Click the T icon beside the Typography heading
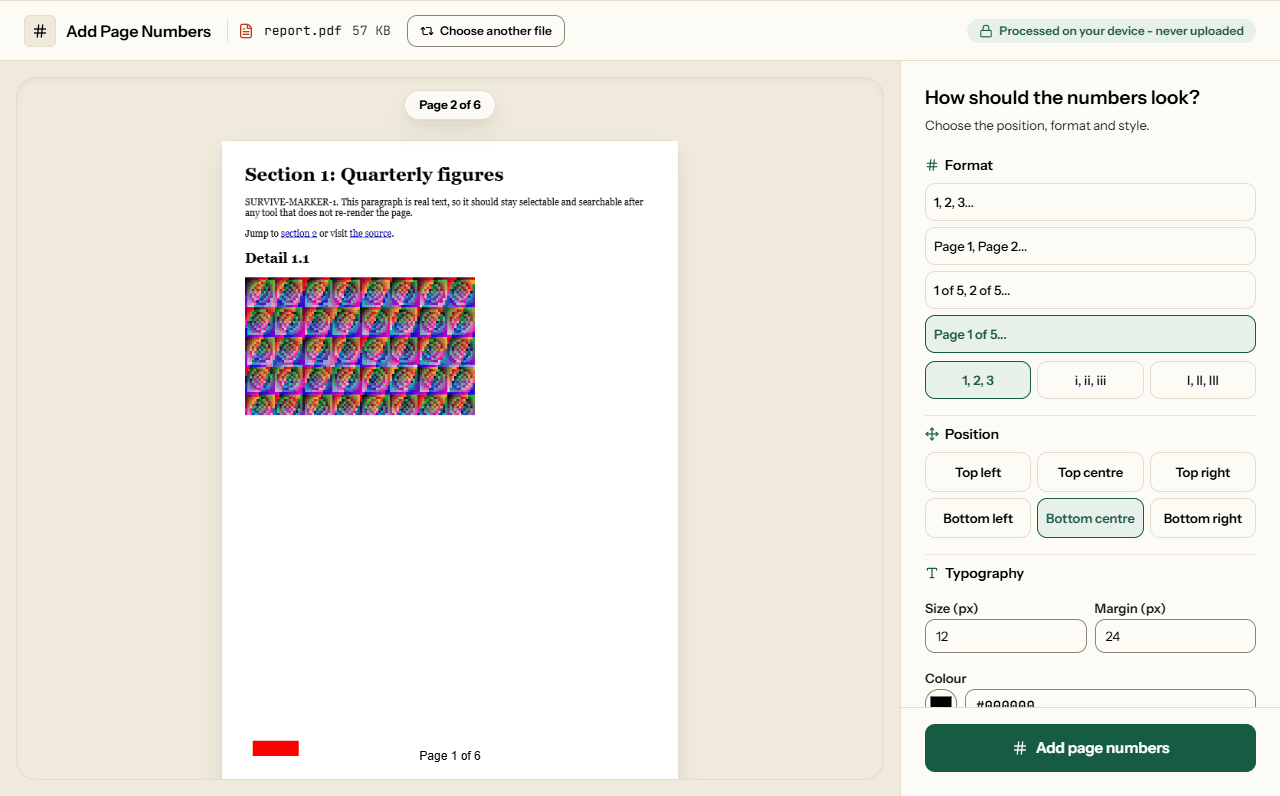This screenshot has height=796, width=1280. pos(932,573)
